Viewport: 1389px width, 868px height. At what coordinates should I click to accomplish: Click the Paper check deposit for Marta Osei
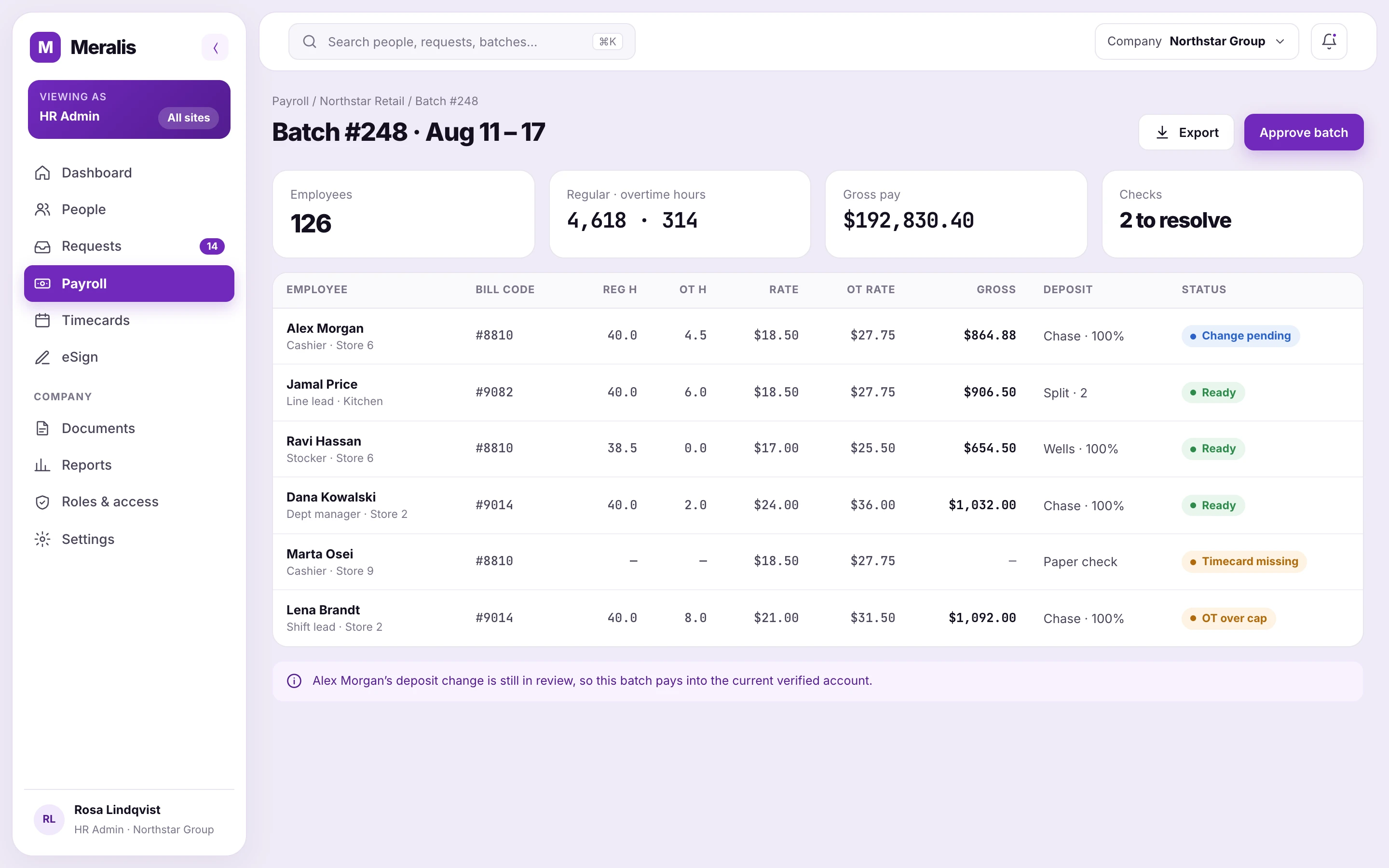[1080, 561]
